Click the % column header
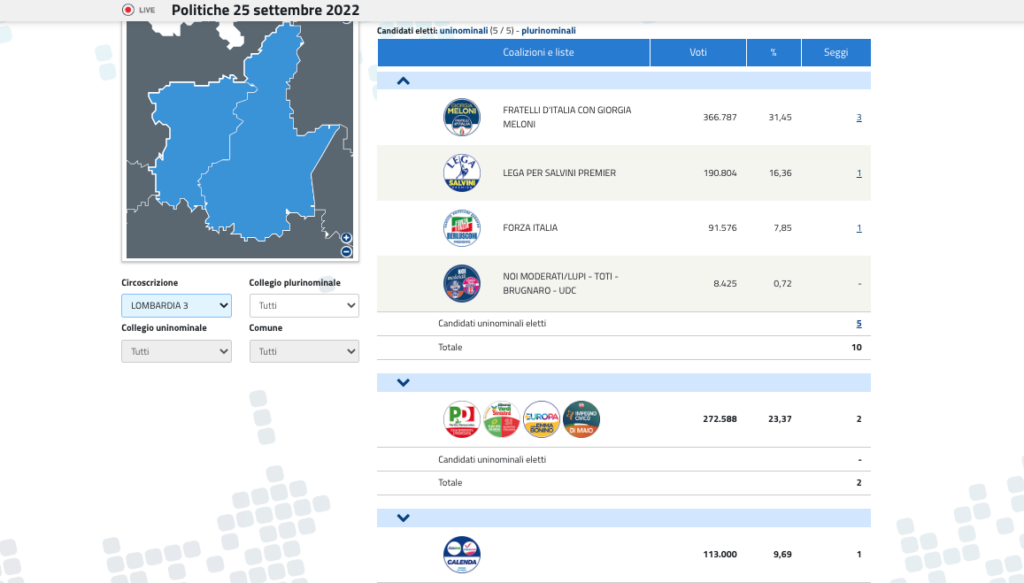 [x=774, y=52]
